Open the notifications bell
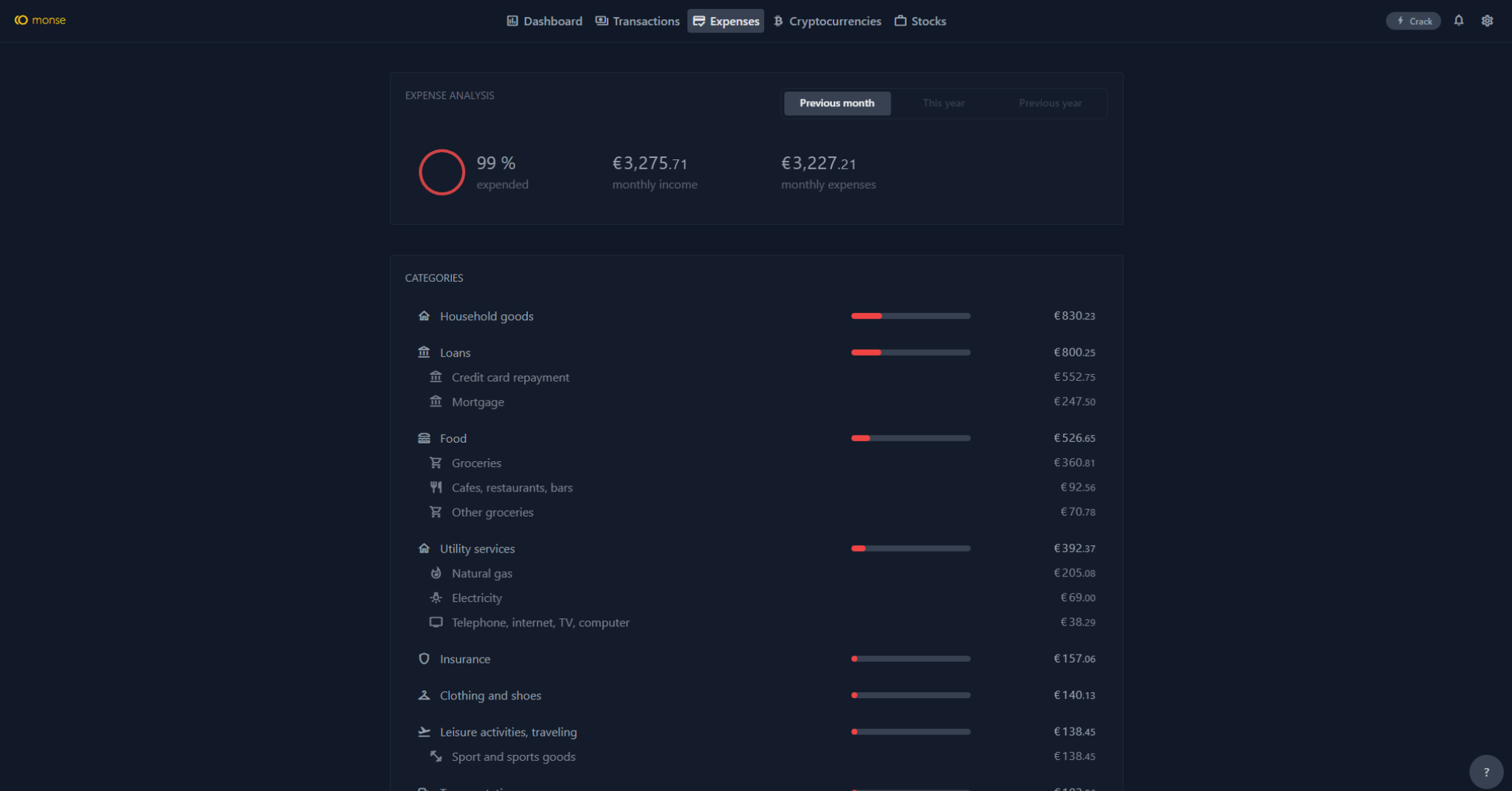 click(1458, 21)
